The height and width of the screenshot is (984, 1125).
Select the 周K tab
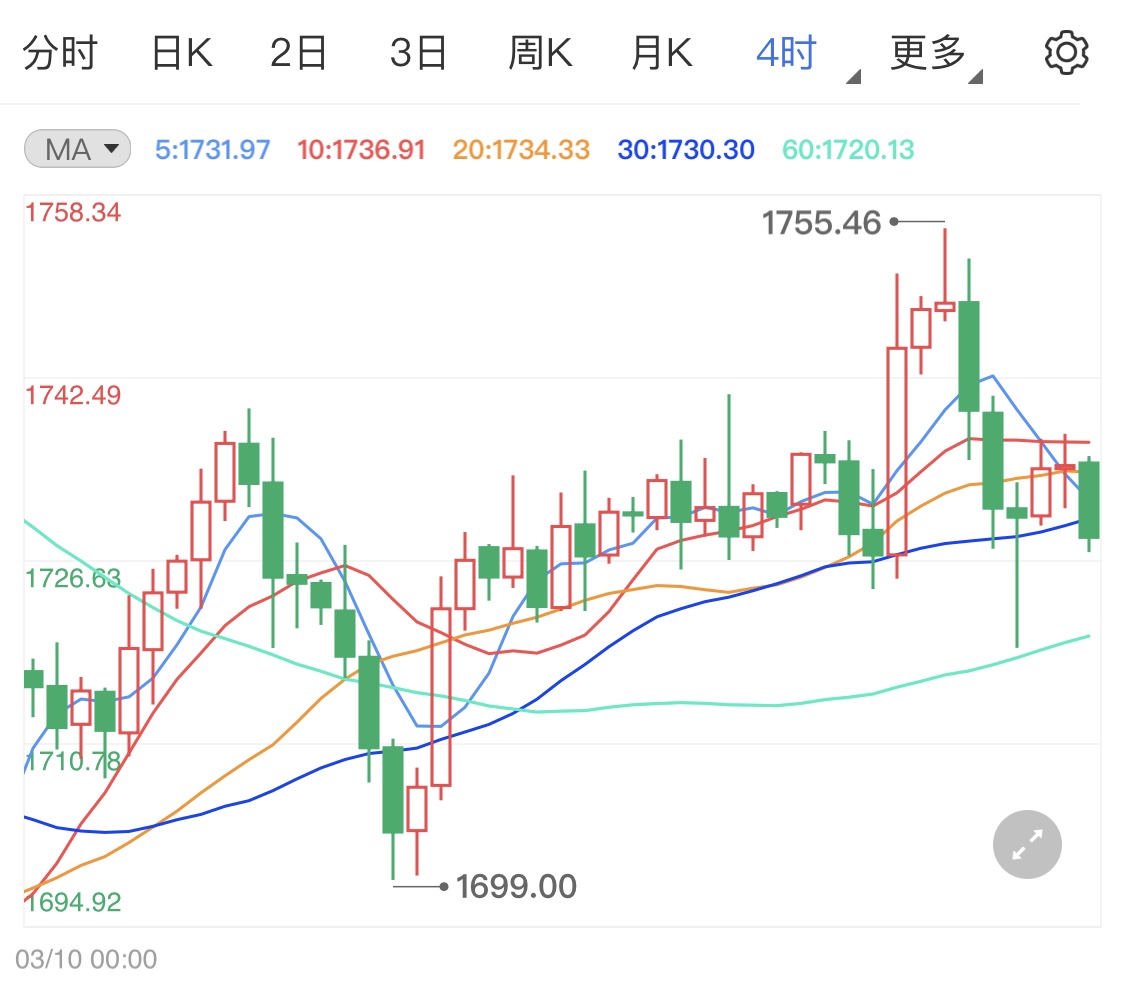[x=540, y=53]
